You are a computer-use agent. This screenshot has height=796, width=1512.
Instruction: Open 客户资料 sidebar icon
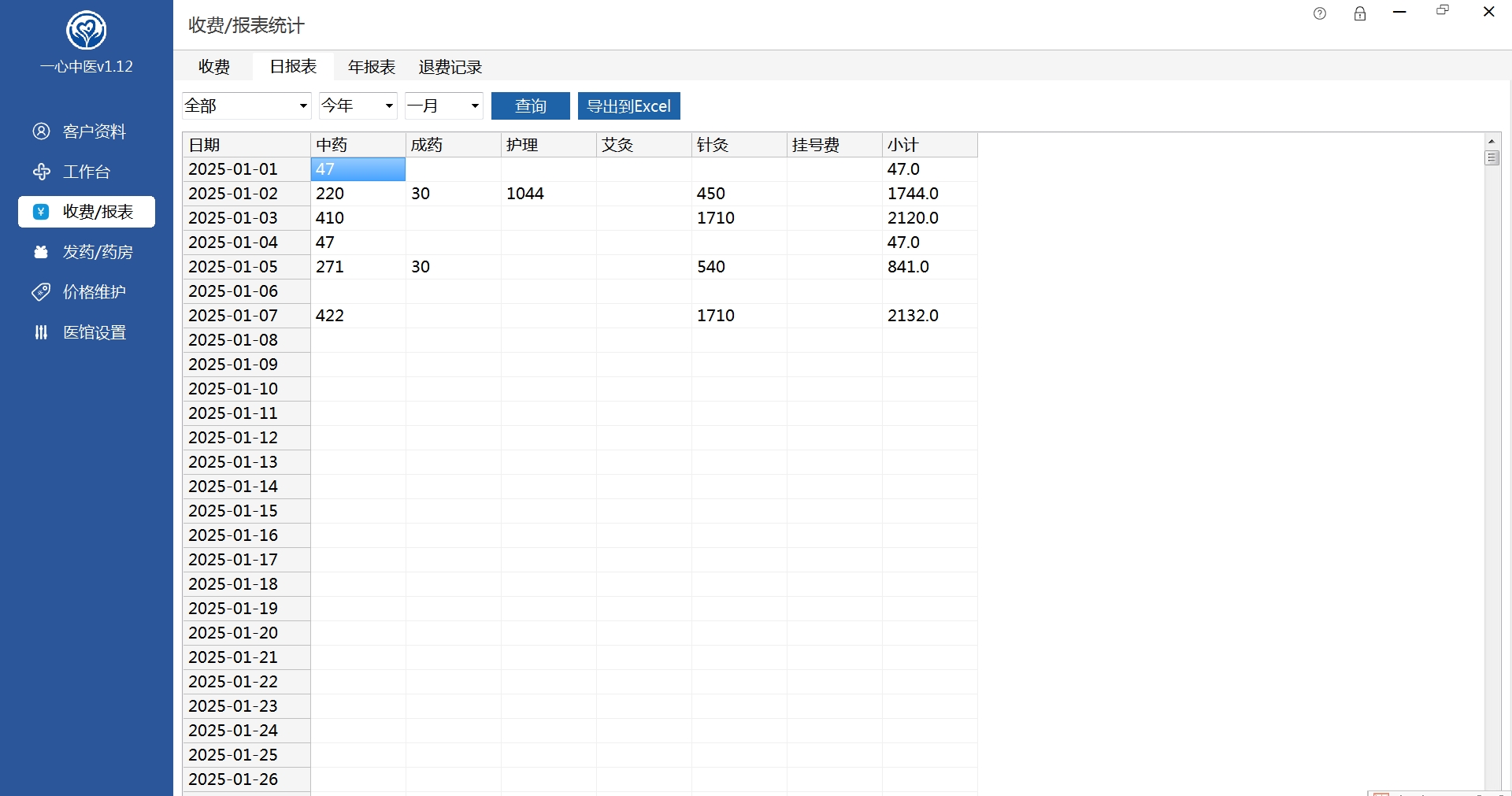pos(41,131)
